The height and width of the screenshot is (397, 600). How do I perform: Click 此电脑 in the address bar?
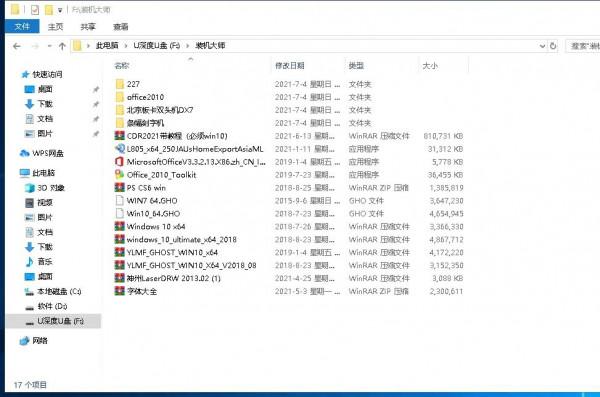coord(107,46)
